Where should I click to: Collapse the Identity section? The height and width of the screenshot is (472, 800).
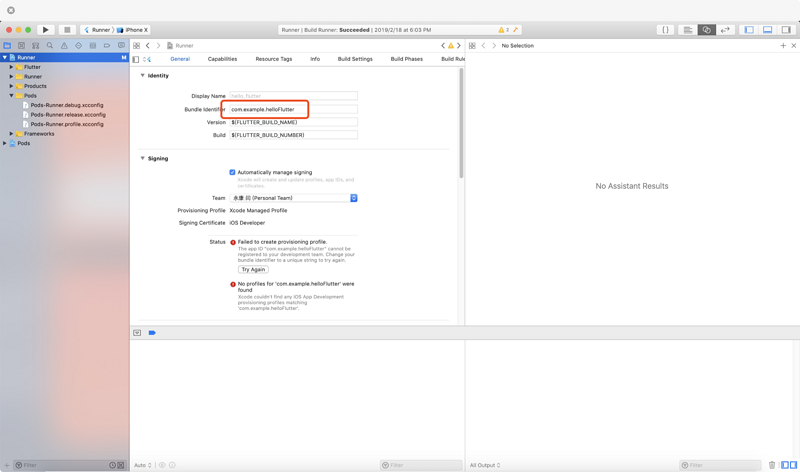tap(142, 76)
